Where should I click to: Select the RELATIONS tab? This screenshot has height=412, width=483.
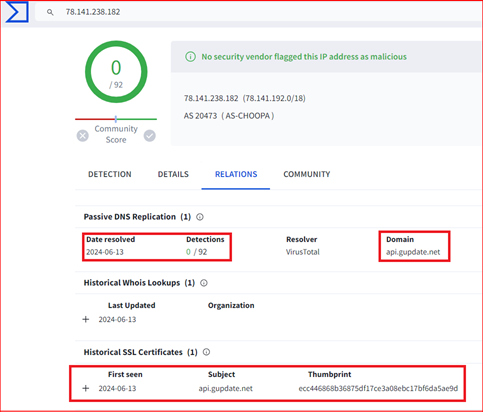point(236,174)
